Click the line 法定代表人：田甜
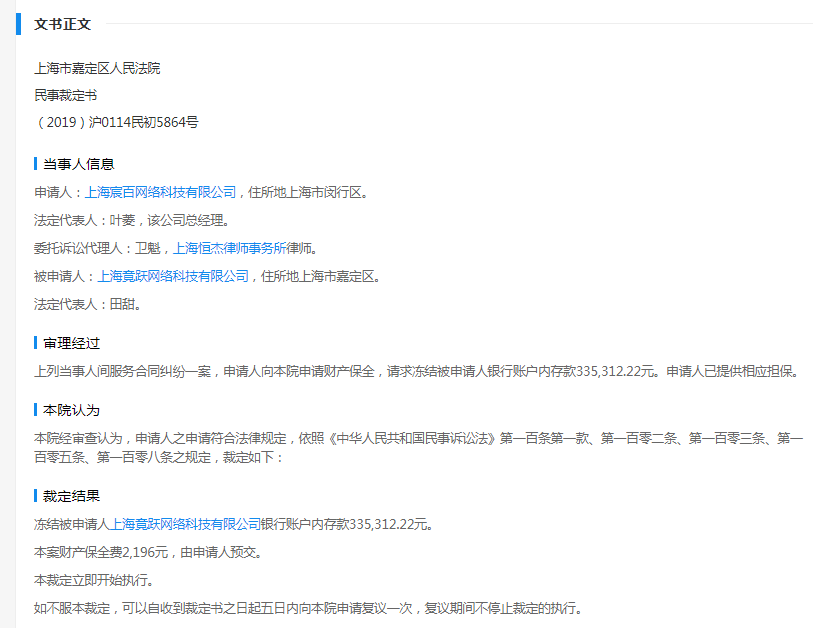Viewport: 826px width, 628px height. [87, 304]
